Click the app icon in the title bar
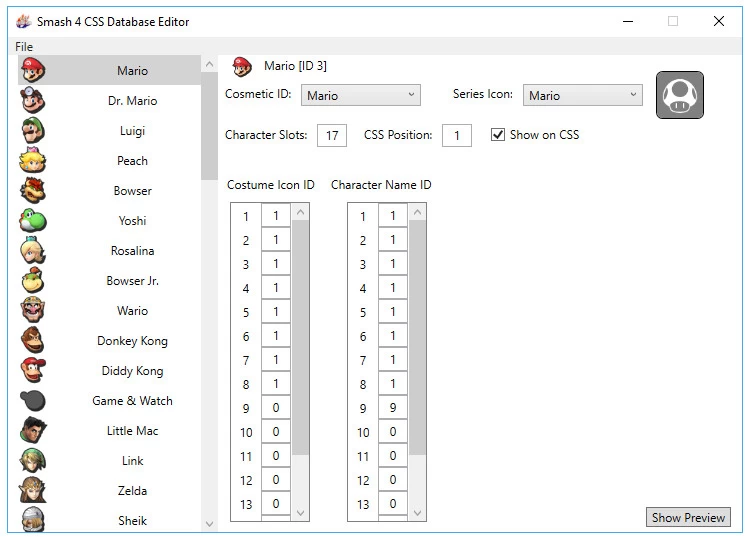The image size is (750, 540). (23, 22)
